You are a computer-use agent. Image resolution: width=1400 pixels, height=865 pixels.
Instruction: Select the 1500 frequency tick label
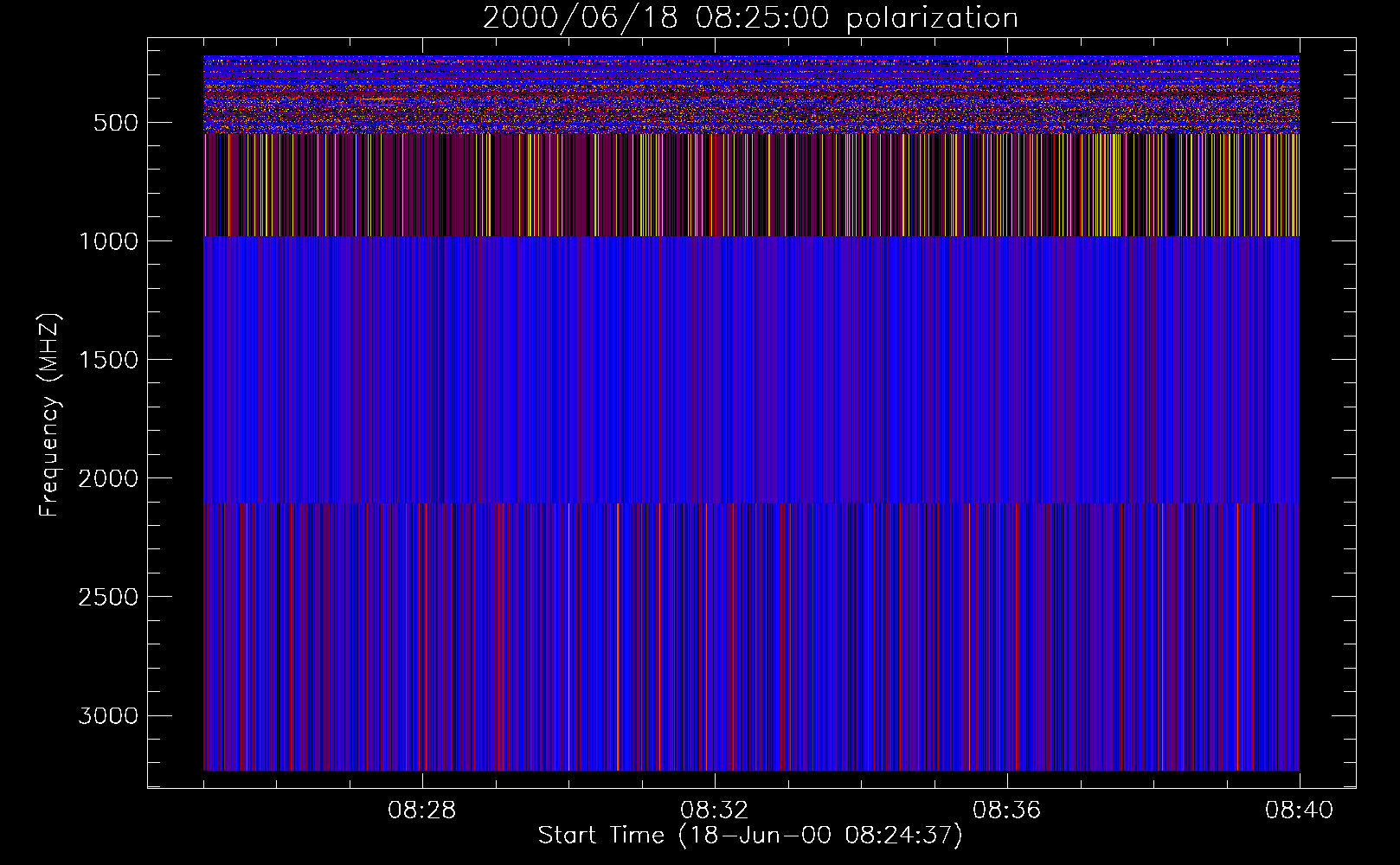click(x=108, y=360)
